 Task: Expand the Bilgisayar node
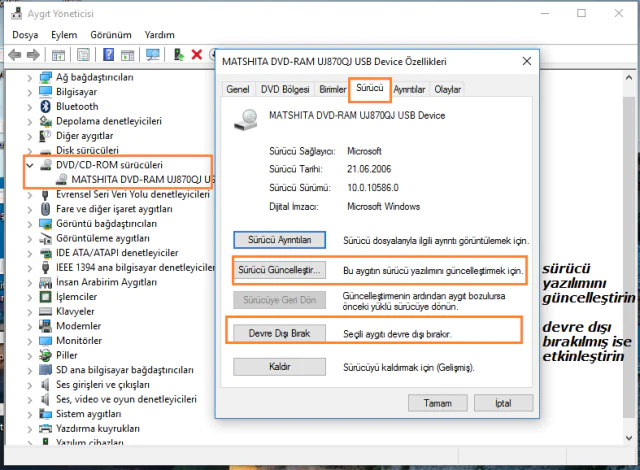29,92
